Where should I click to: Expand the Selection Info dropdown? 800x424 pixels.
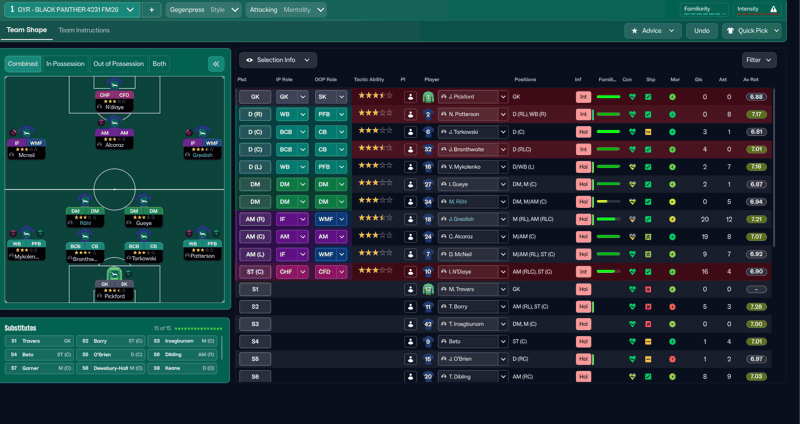(x=278, y=60)
